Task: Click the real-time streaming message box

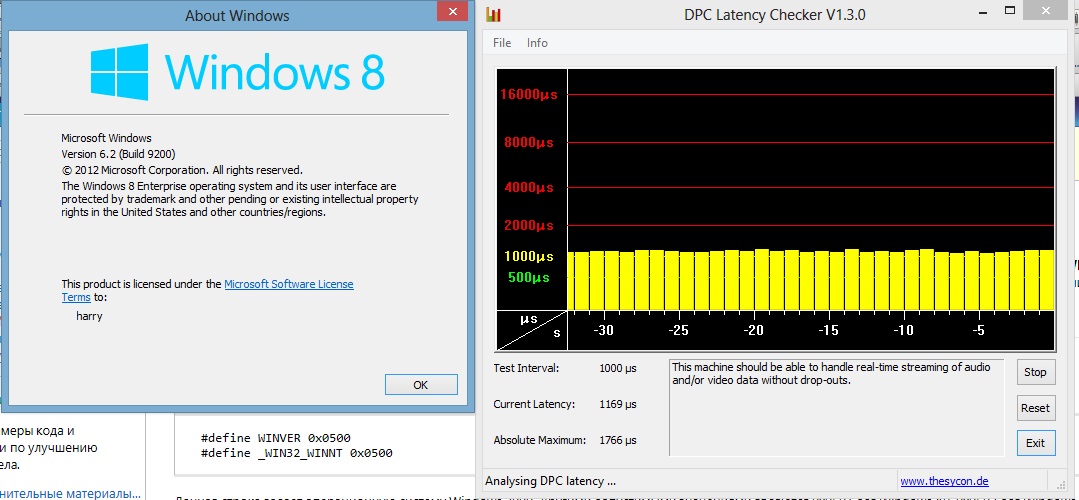Action: 836,407
